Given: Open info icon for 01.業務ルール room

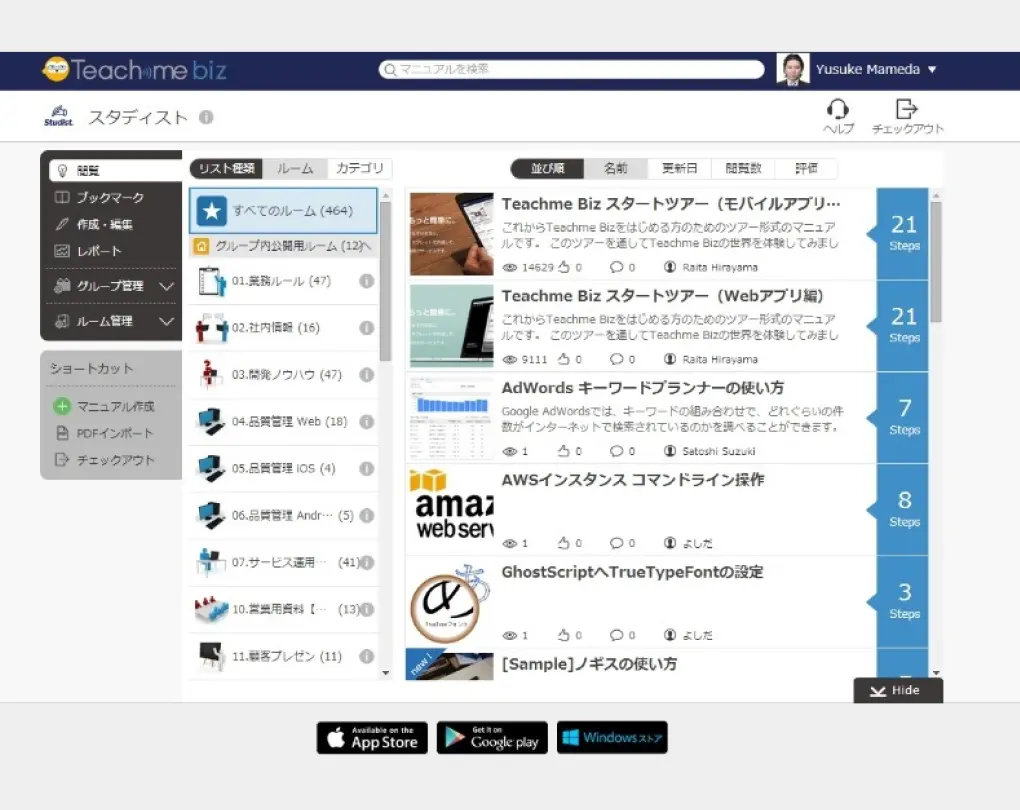Looking at the screenshot, I should click(366, 282).
